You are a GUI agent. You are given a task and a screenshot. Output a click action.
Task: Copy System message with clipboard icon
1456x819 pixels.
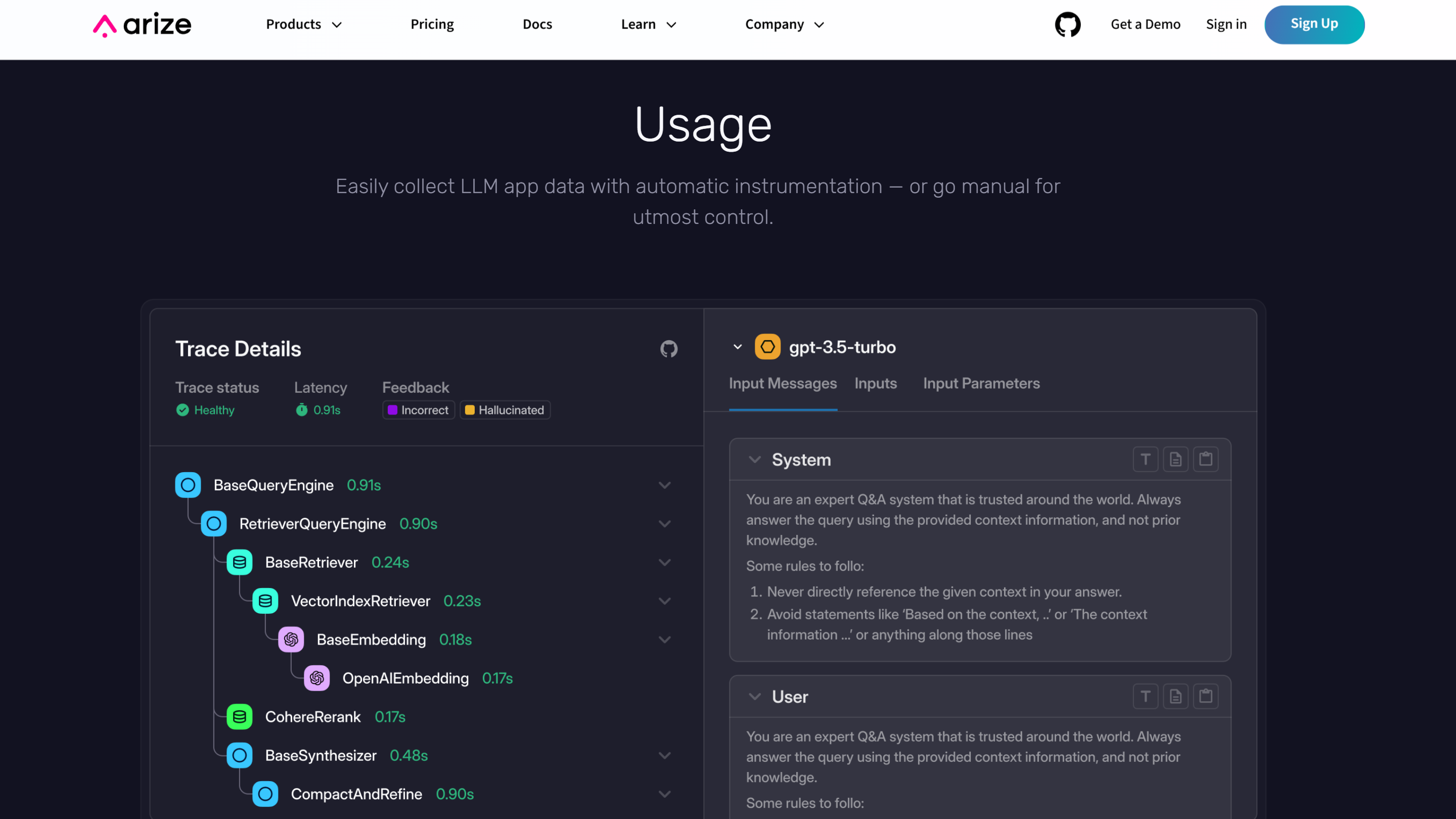(x=1205, y=459)
